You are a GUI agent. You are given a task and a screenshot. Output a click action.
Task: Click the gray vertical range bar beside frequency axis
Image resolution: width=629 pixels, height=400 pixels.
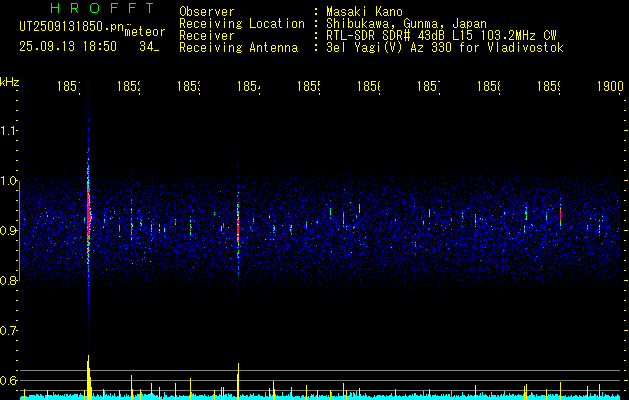click(x=20, y=231)
